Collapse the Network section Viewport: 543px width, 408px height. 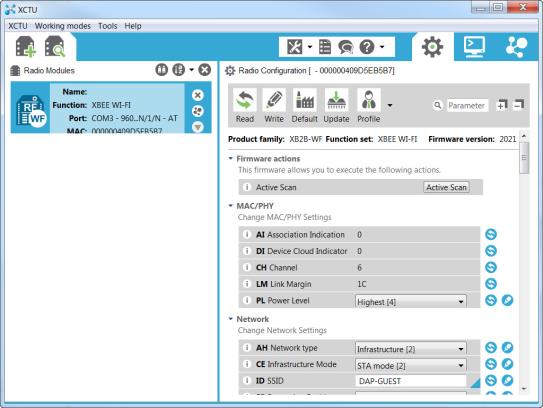coord(231,319)
